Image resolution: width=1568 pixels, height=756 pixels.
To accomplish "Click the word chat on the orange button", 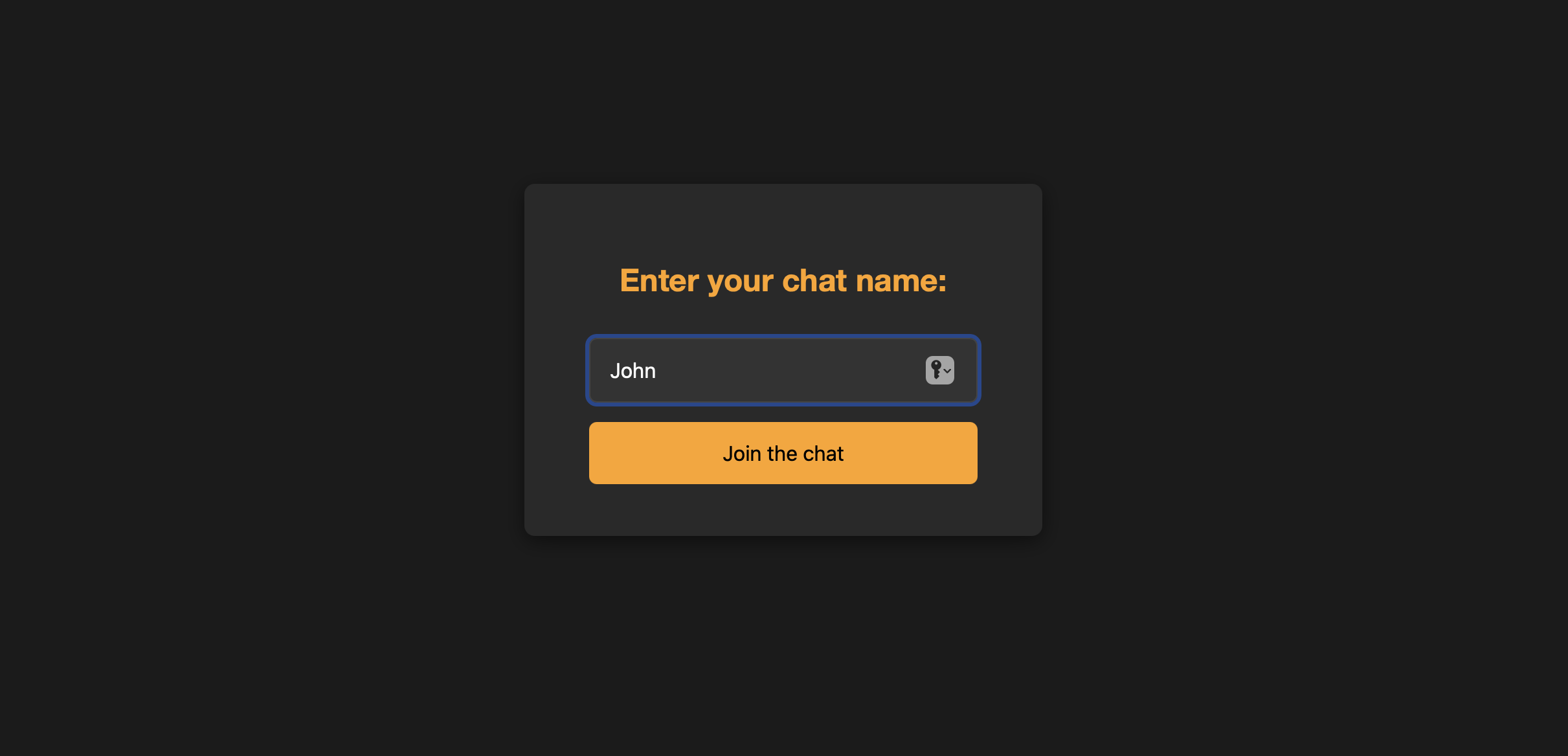I will (823, 454).
